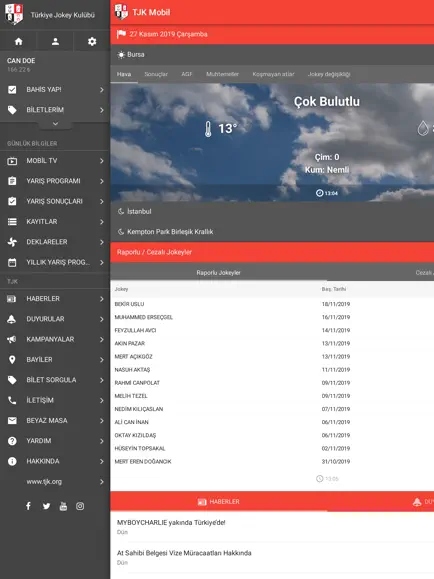Screen dimensions: 434x579
Task: Click the Biletlerim tag icon
Action: tap(12, 110)
